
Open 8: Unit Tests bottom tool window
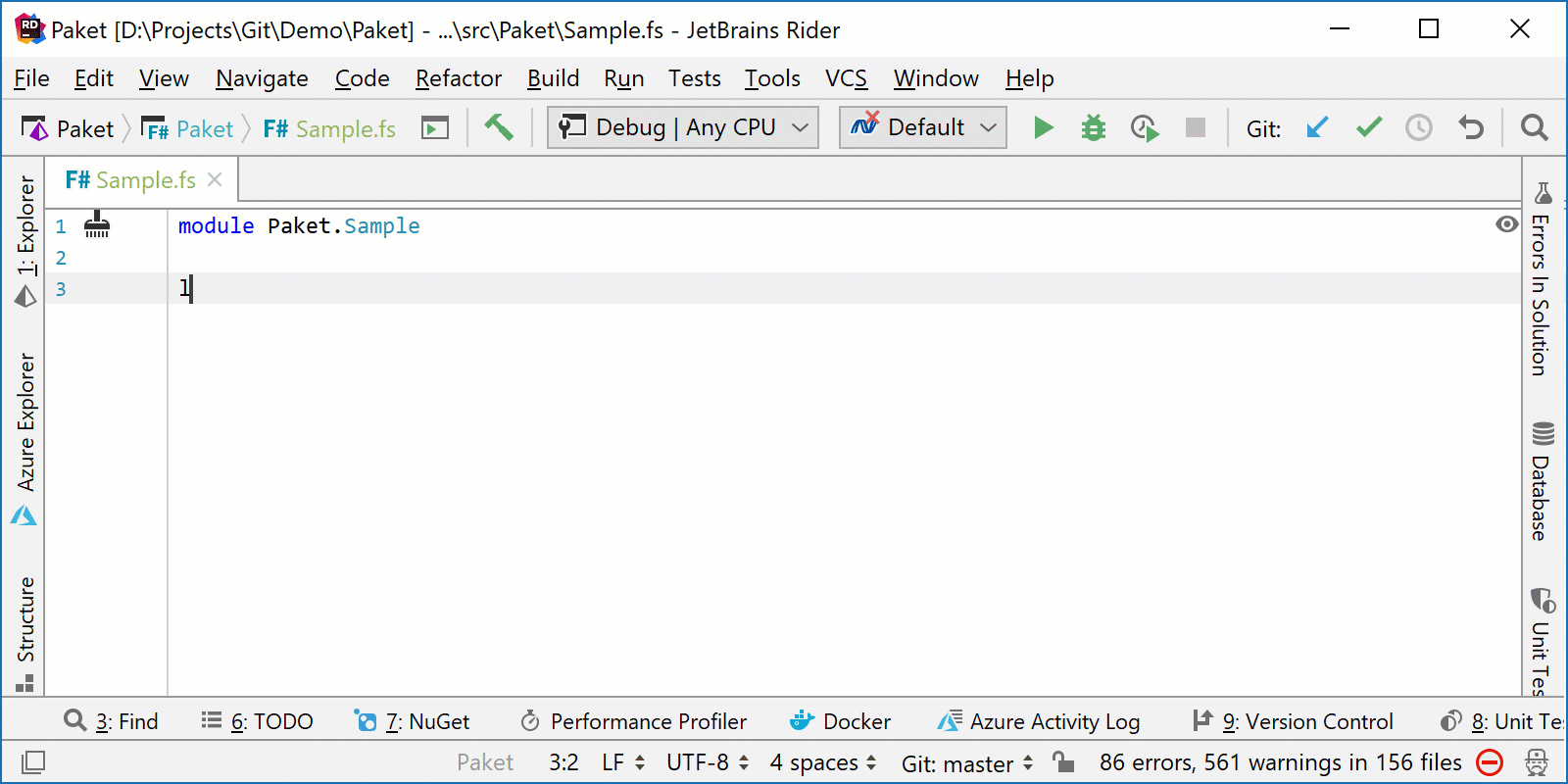[1501, 721]
